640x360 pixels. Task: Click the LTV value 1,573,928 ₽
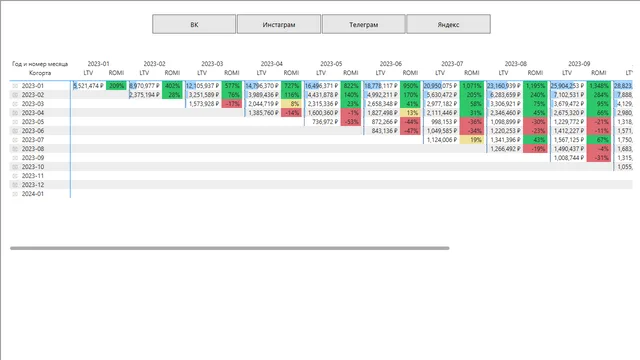pyautogui.click(x=204, y=104)
